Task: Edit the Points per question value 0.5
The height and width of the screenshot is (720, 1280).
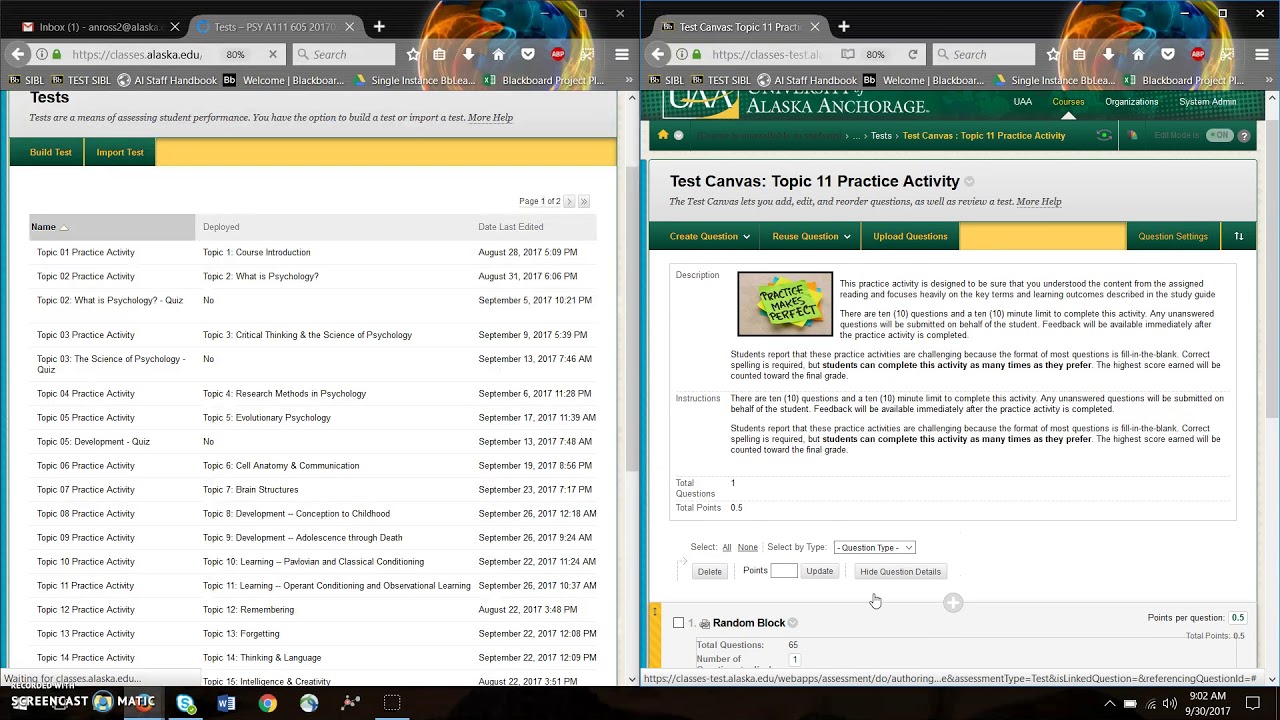Action: [x=1238, y=618]
